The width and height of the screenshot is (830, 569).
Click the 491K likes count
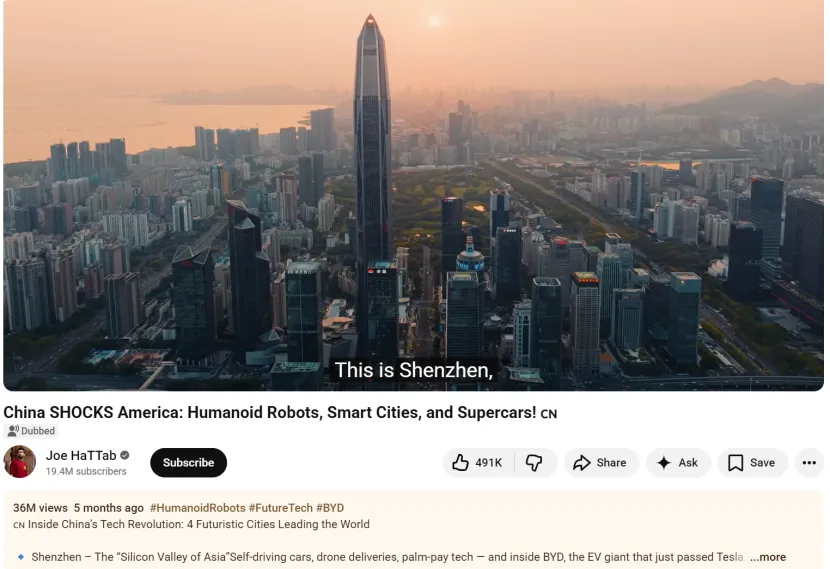(x=489, y=463)
